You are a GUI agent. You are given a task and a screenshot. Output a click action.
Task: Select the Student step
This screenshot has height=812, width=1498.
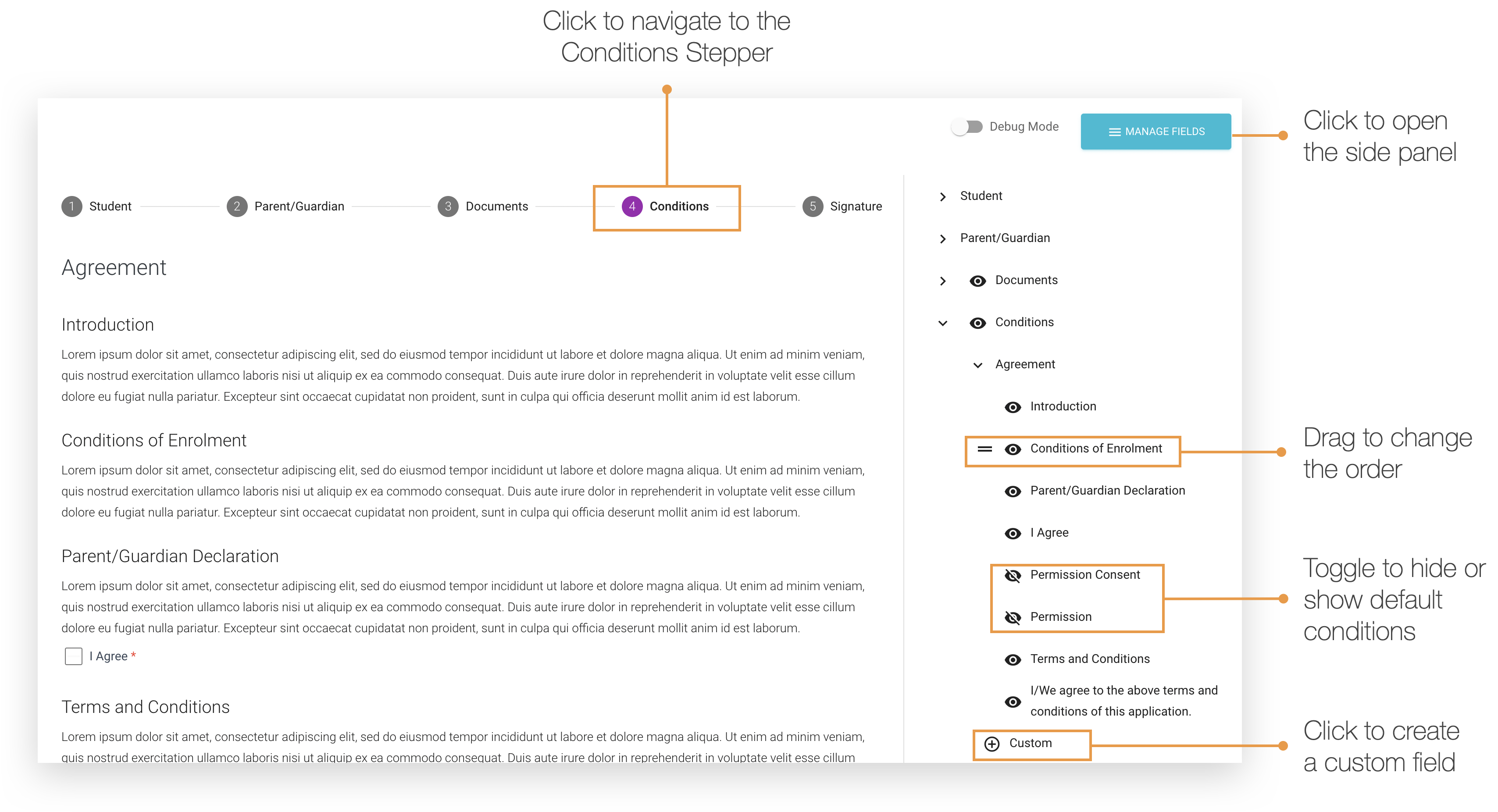pyautogui.click(x=96, y=207)
